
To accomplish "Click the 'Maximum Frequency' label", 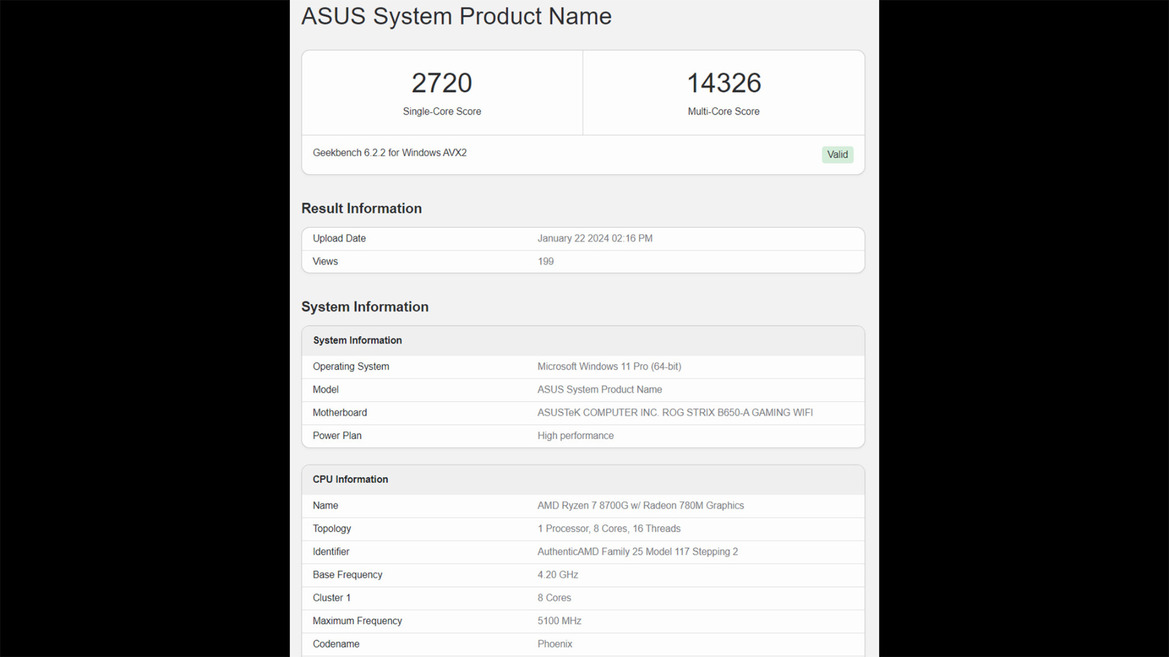I will (x=357, y=622).
